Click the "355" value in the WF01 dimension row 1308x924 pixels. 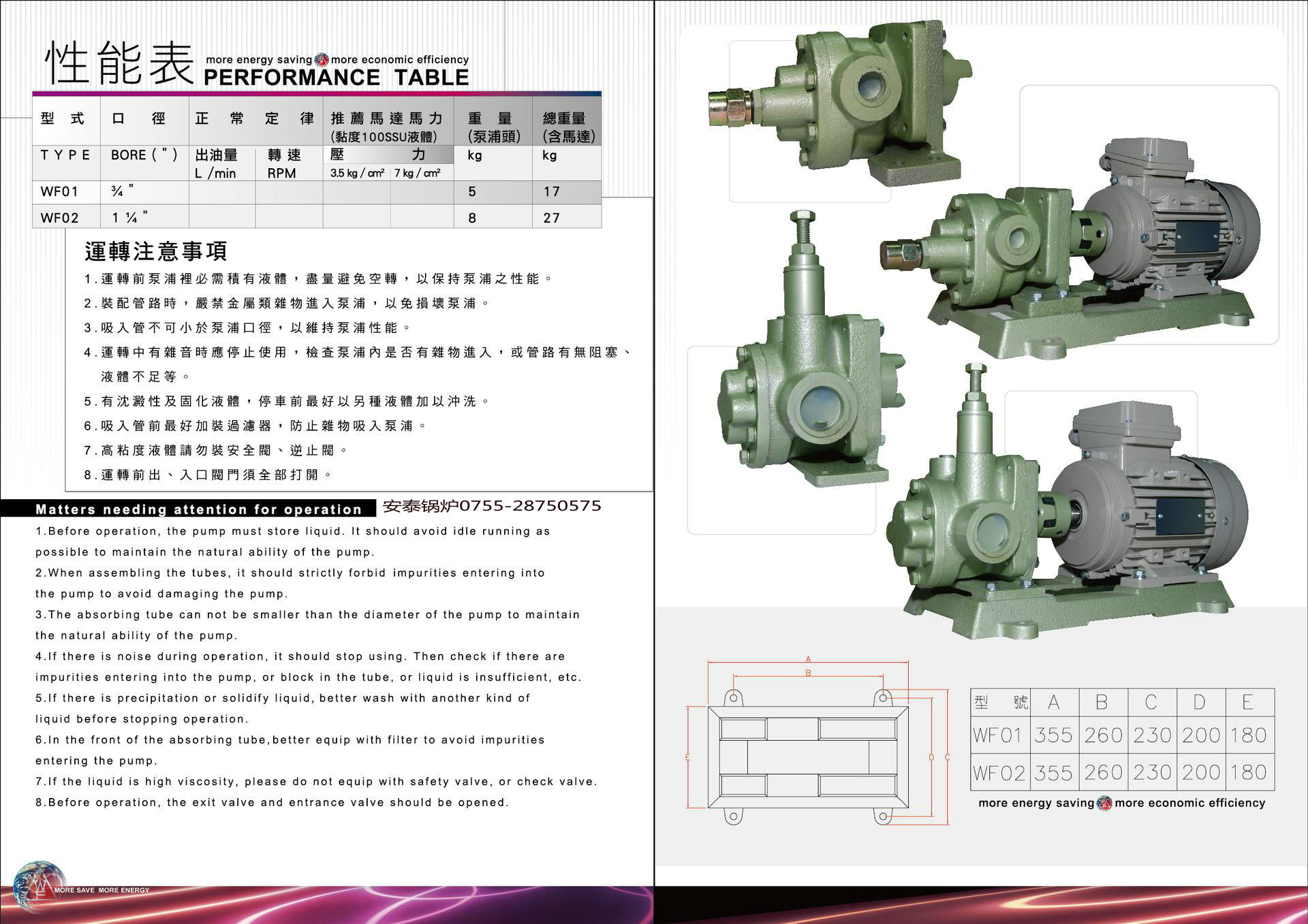pyautogui.click(x=1054, y=735)
